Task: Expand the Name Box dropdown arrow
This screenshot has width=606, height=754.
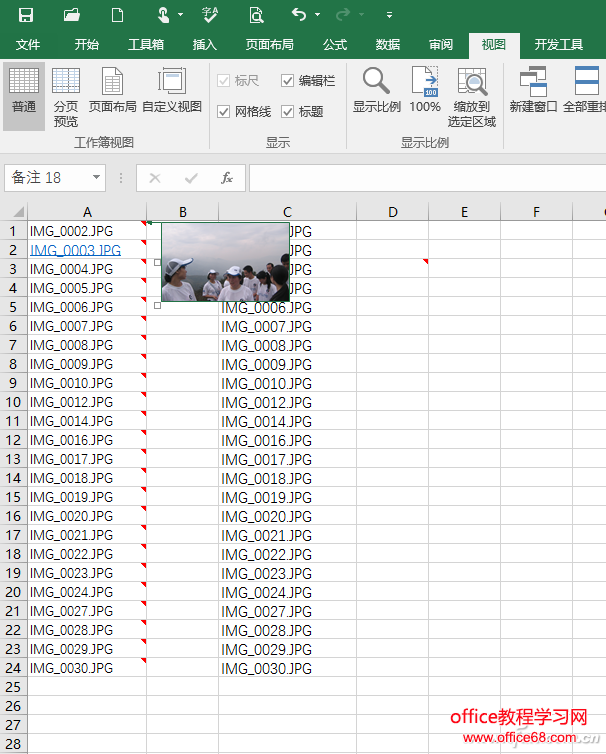Action: coord(96,178)
